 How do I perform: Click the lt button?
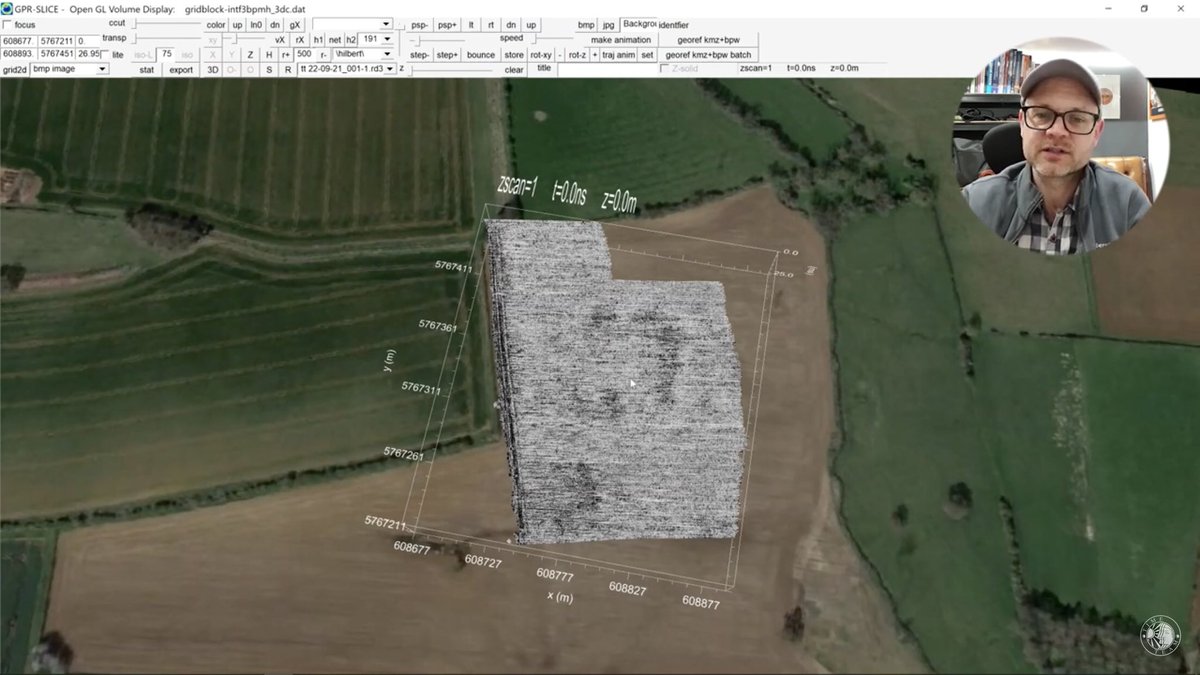tap(471, 24)
